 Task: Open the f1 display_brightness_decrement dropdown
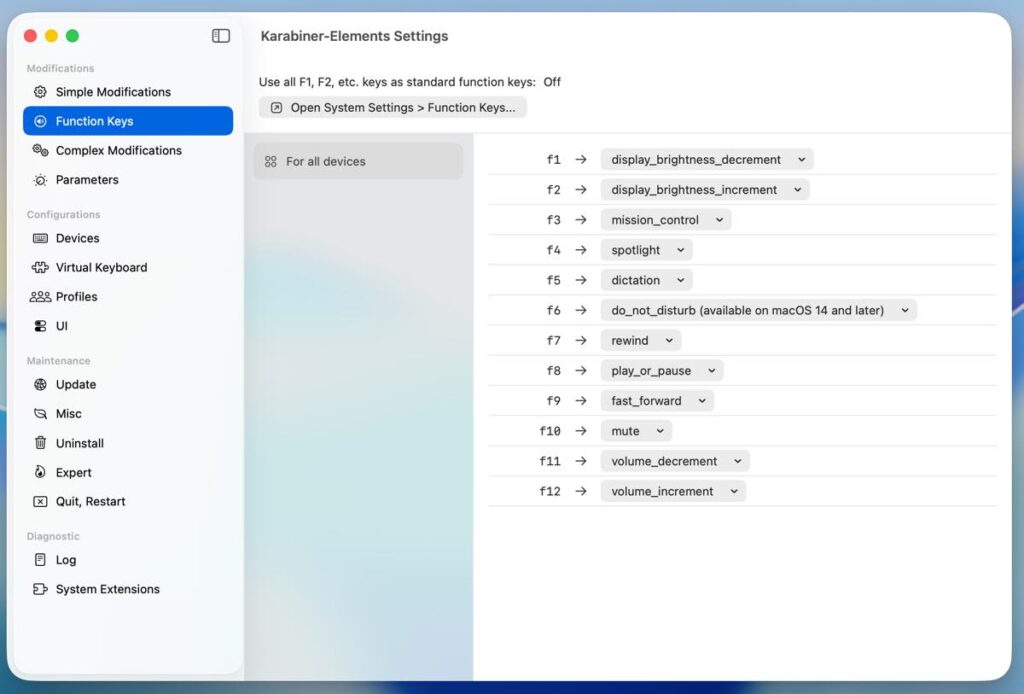(x=706, y=160)
